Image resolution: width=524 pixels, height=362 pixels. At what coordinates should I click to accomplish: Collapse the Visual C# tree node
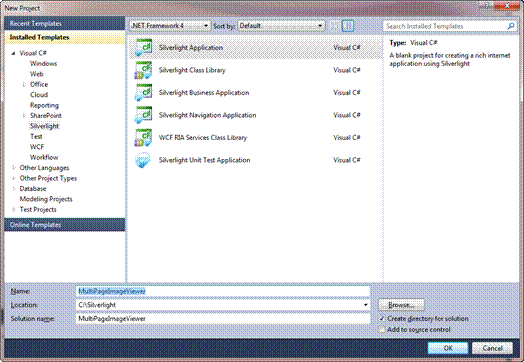(x=14, y=53)
